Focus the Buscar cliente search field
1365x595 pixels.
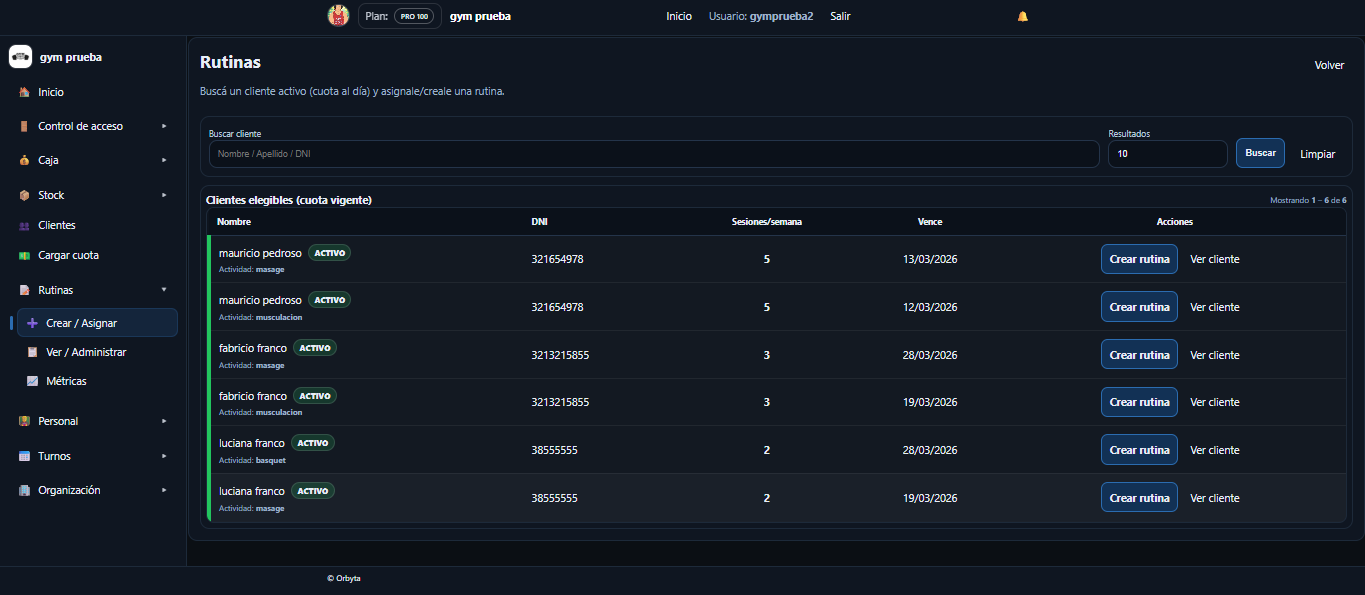tap(653, 154)
